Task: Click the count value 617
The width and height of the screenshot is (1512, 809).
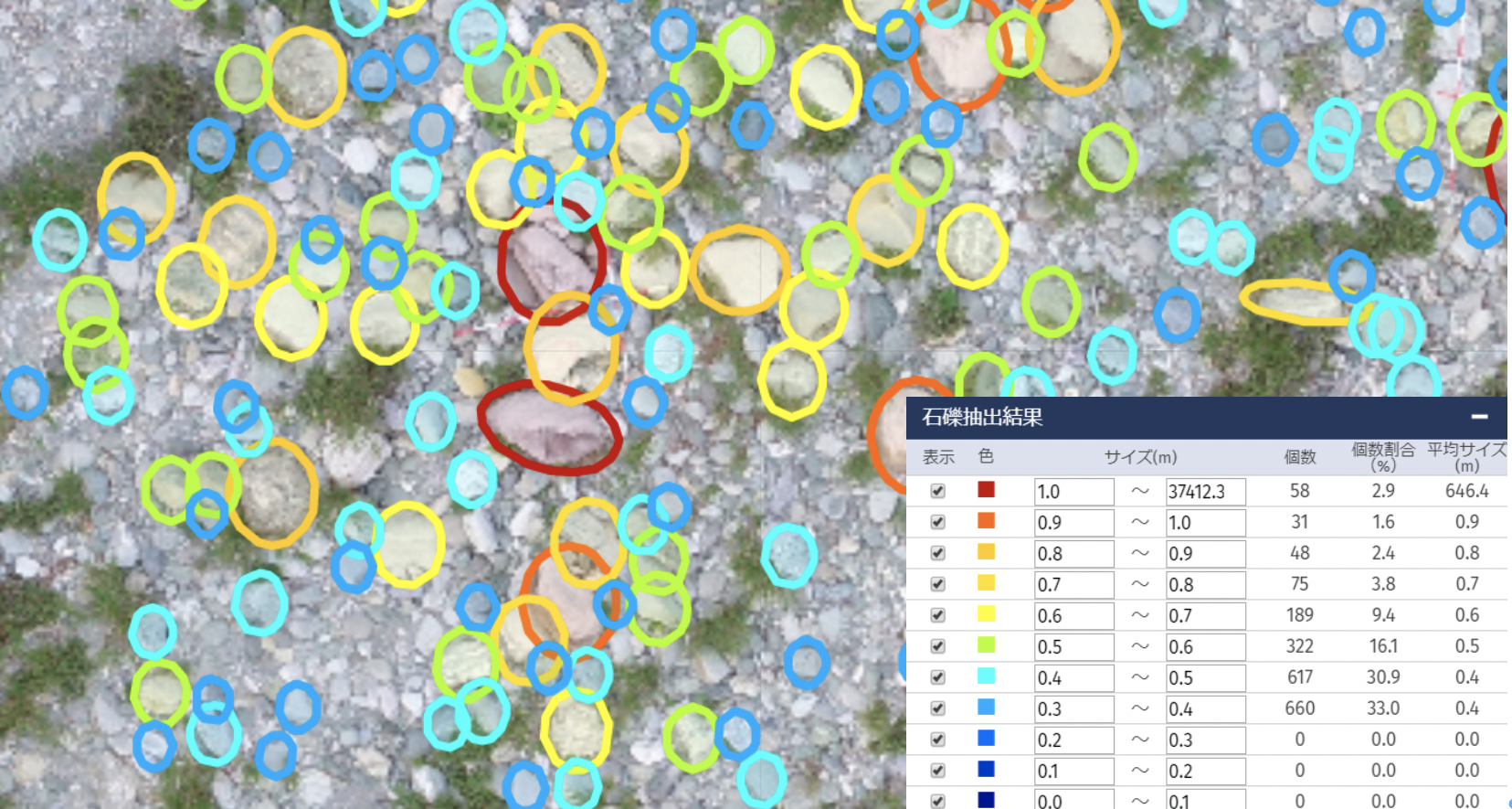Action: pos(1300,677)
